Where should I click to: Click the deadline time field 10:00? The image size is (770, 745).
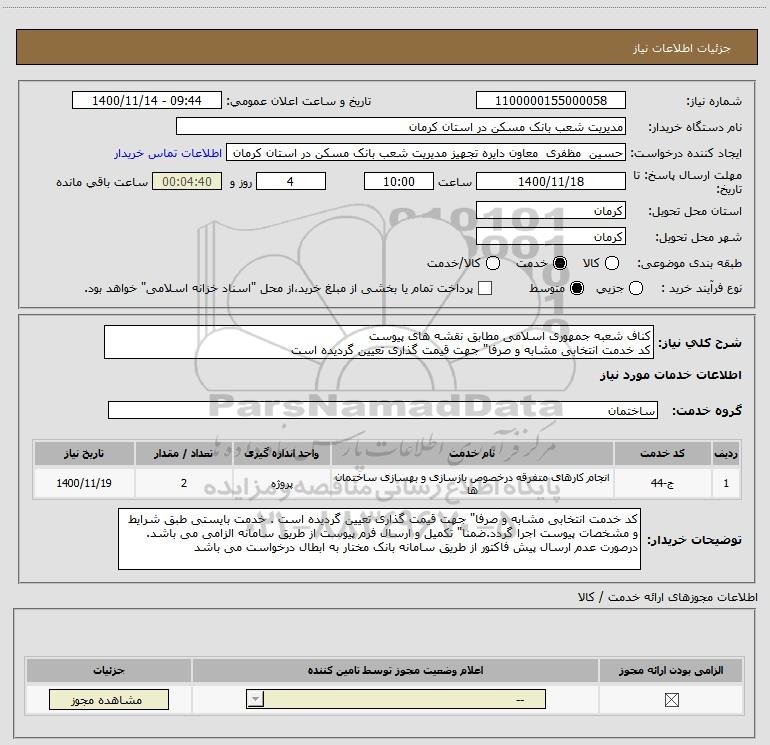pos(399,181)
